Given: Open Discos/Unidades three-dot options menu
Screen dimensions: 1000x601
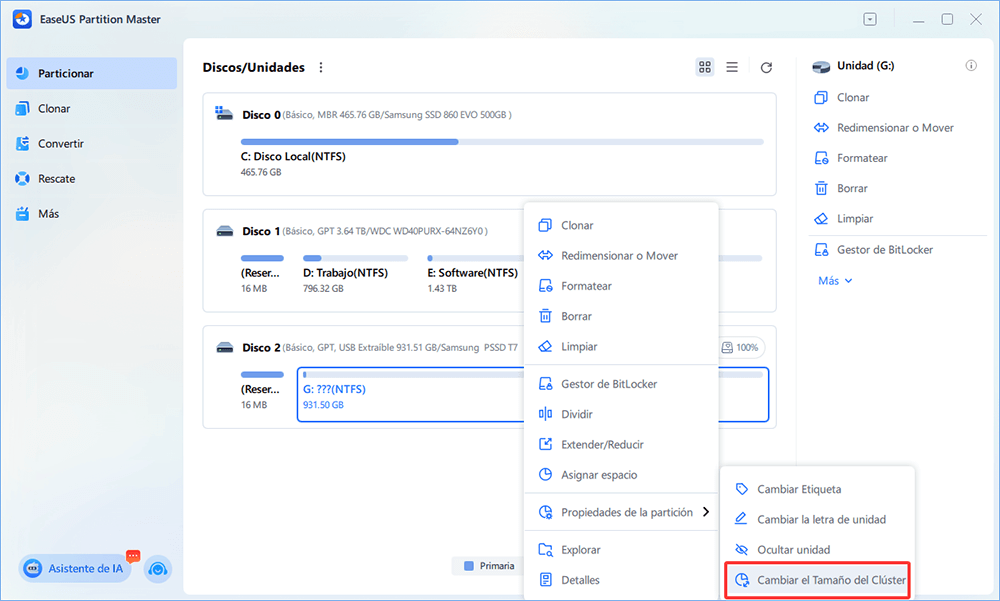Looking at the screenshot, I should click(321, 68).
